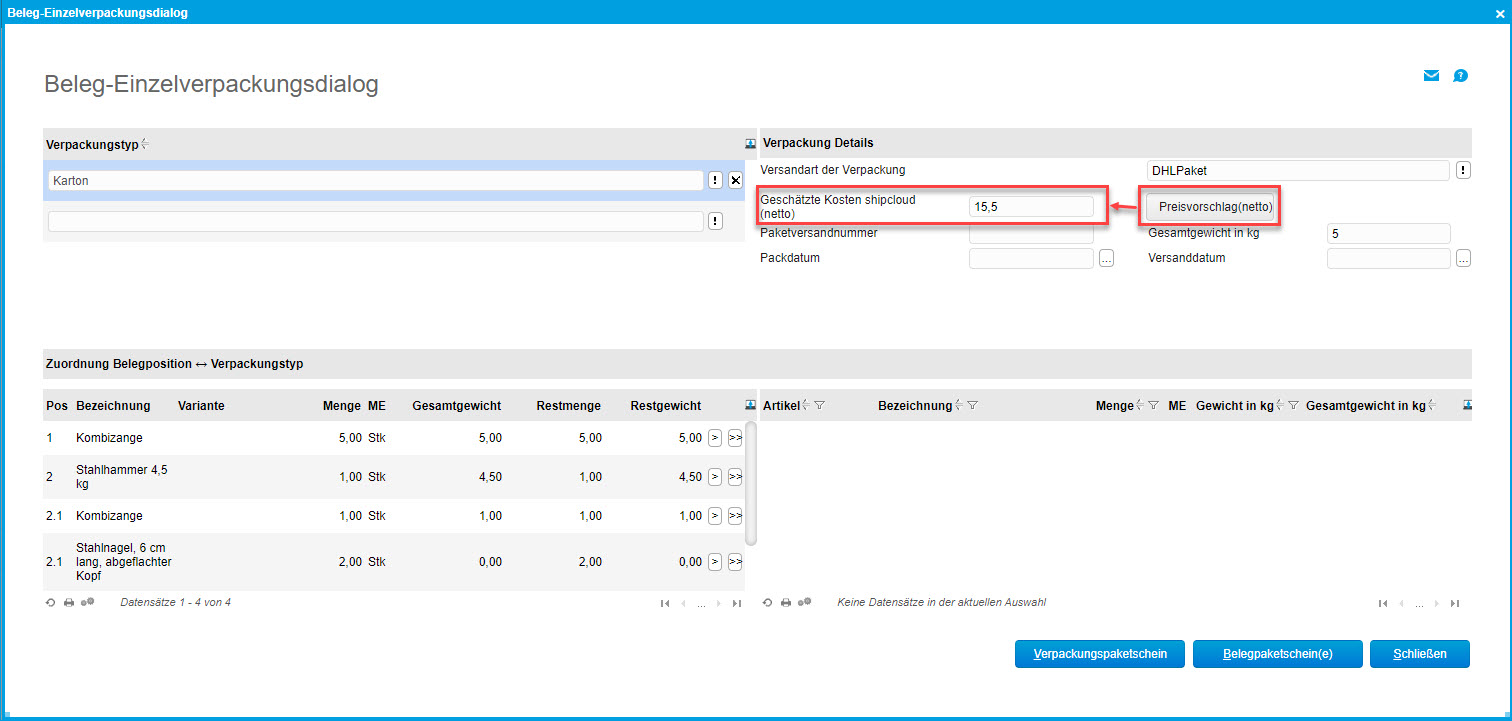
Task: Open settings gears of the Belegposition table
Action: (x=88, y=603)
